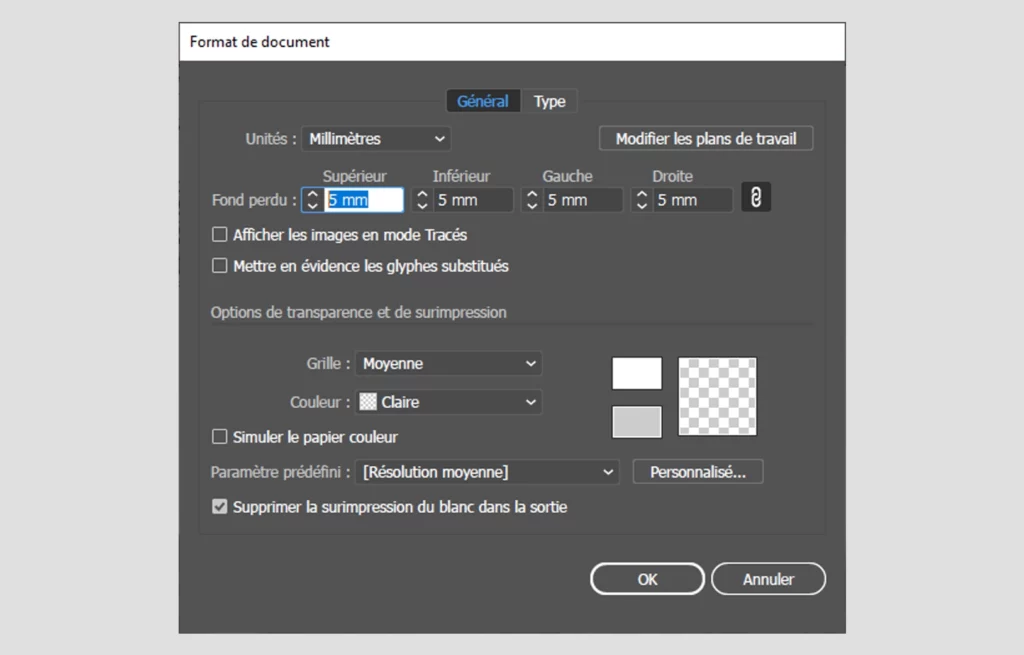
Task: Click the Gauche bleed stepper arrows
Action: (x=532, y=200)
